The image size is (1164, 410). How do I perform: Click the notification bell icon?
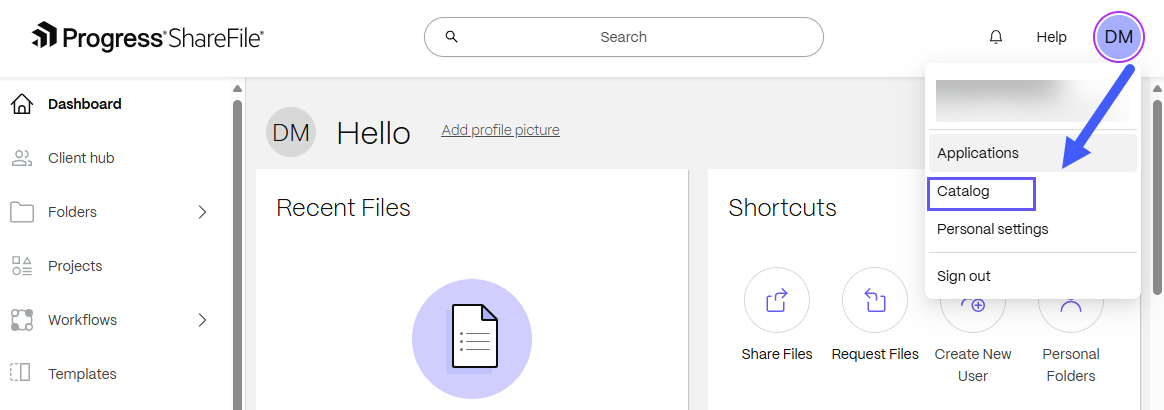click(x=996, y=37)
